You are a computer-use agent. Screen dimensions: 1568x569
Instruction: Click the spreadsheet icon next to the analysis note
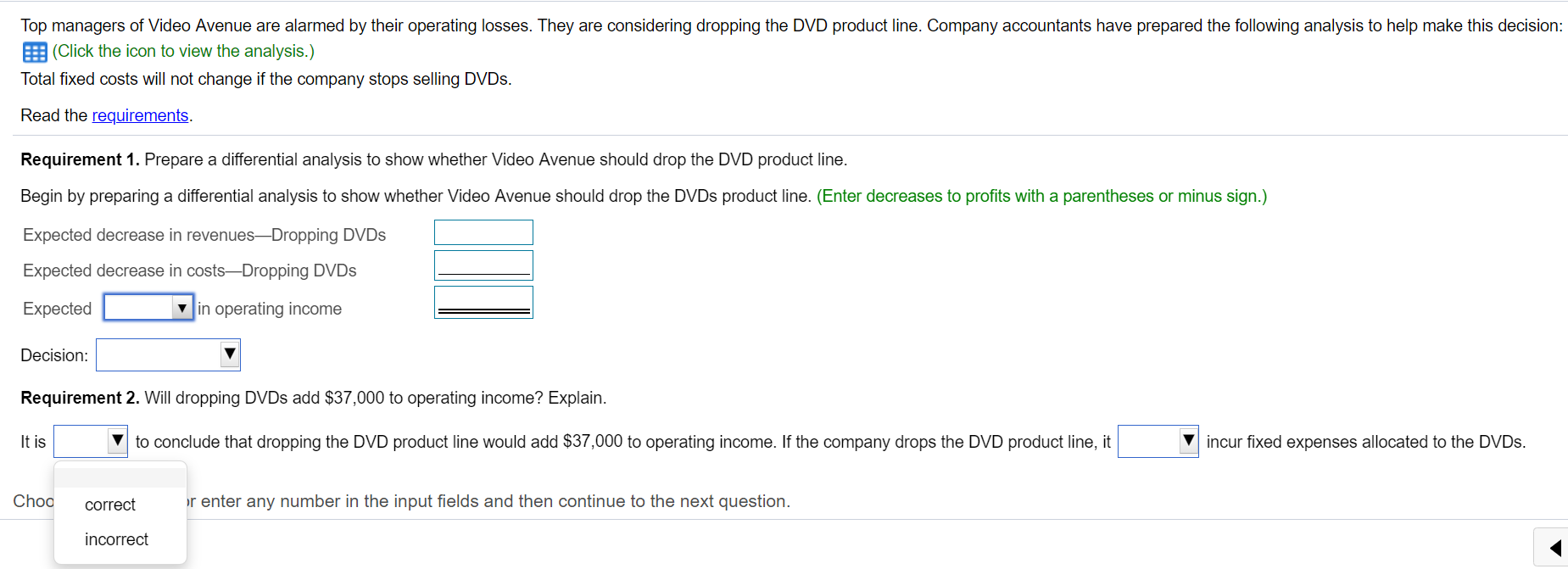coord(34,52)
